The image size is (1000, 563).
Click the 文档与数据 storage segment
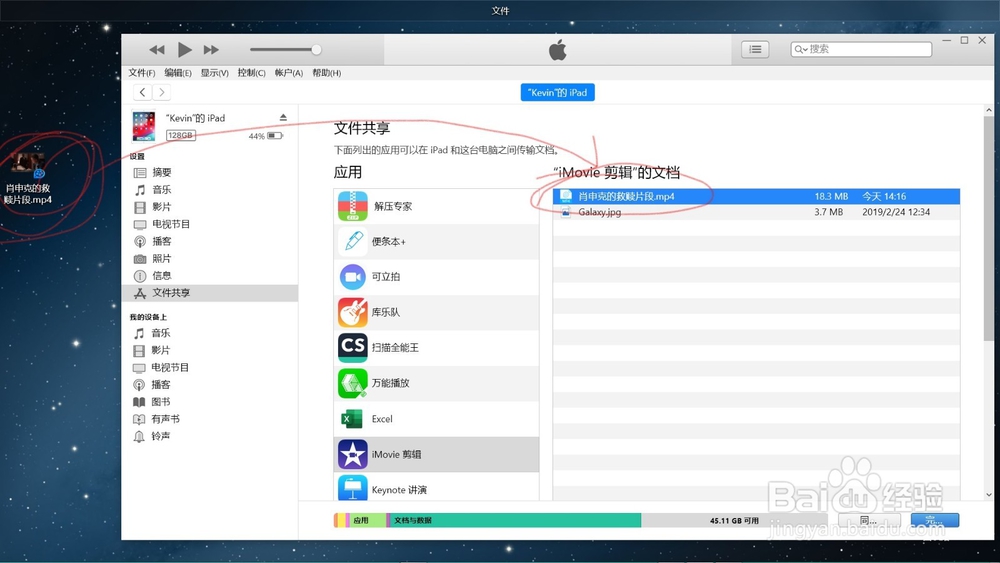coord(515,520)
